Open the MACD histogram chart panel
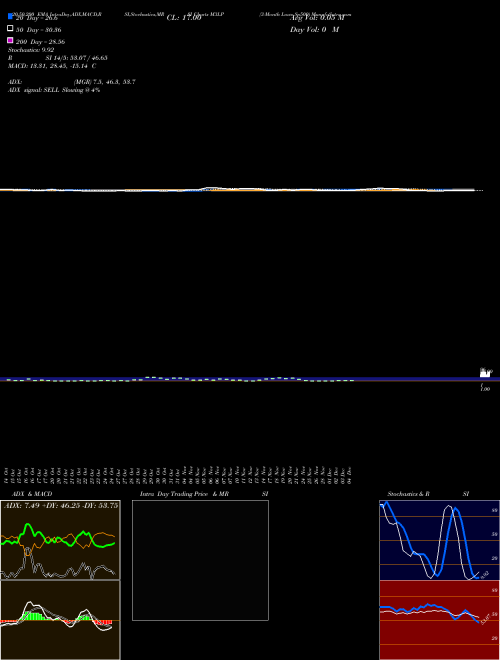 coord(60,620)
